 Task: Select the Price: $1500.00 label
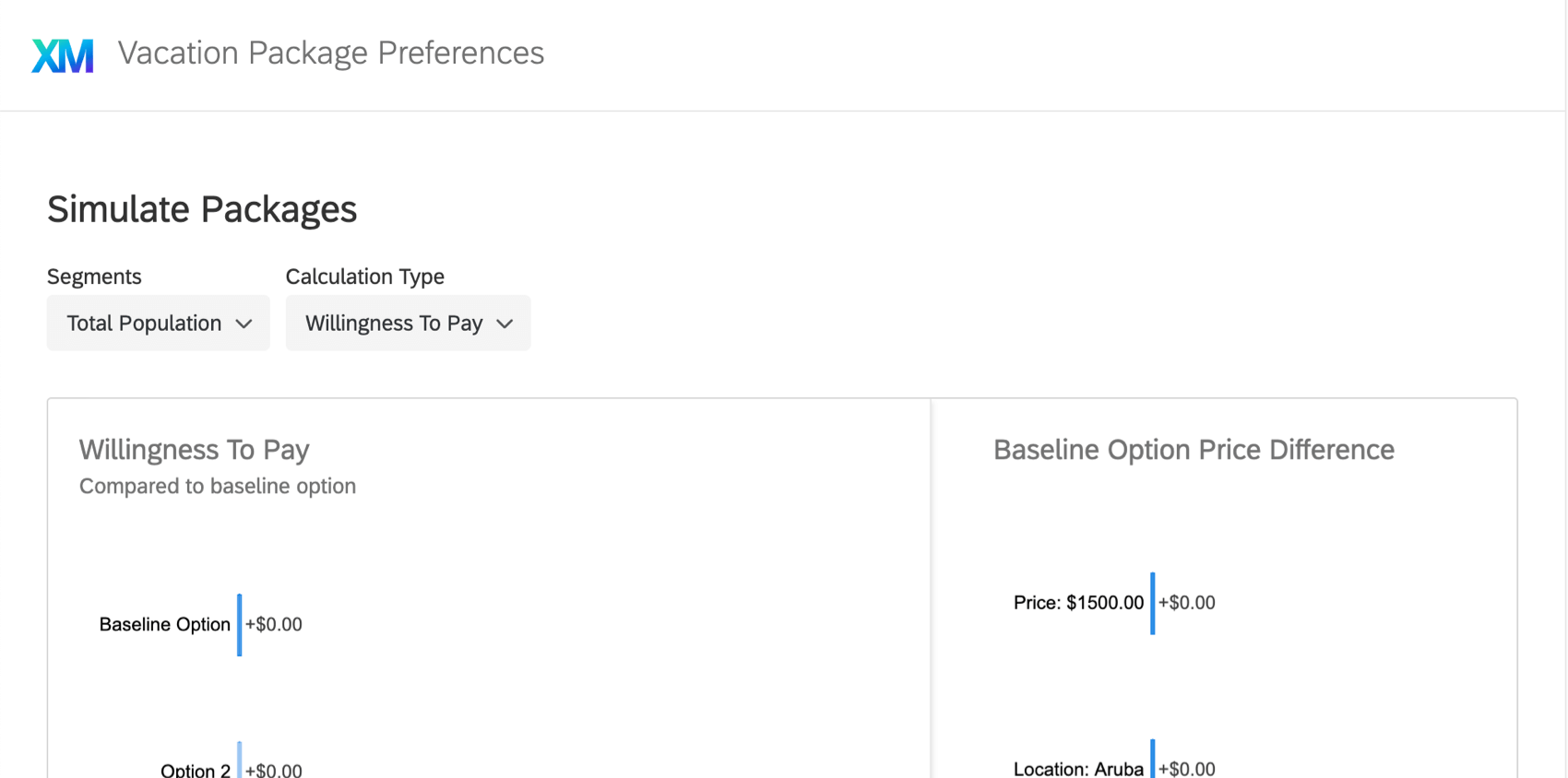[x=1077, y=603]
